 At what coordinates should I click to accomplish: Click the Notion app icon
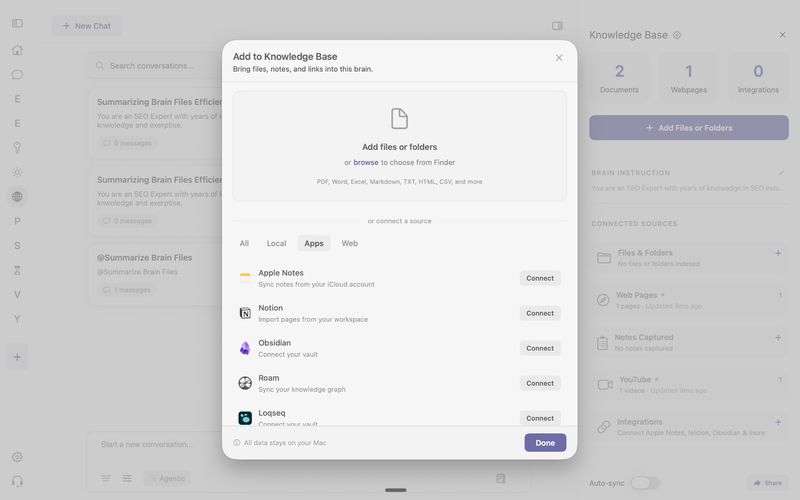click(x=245, y=313)
